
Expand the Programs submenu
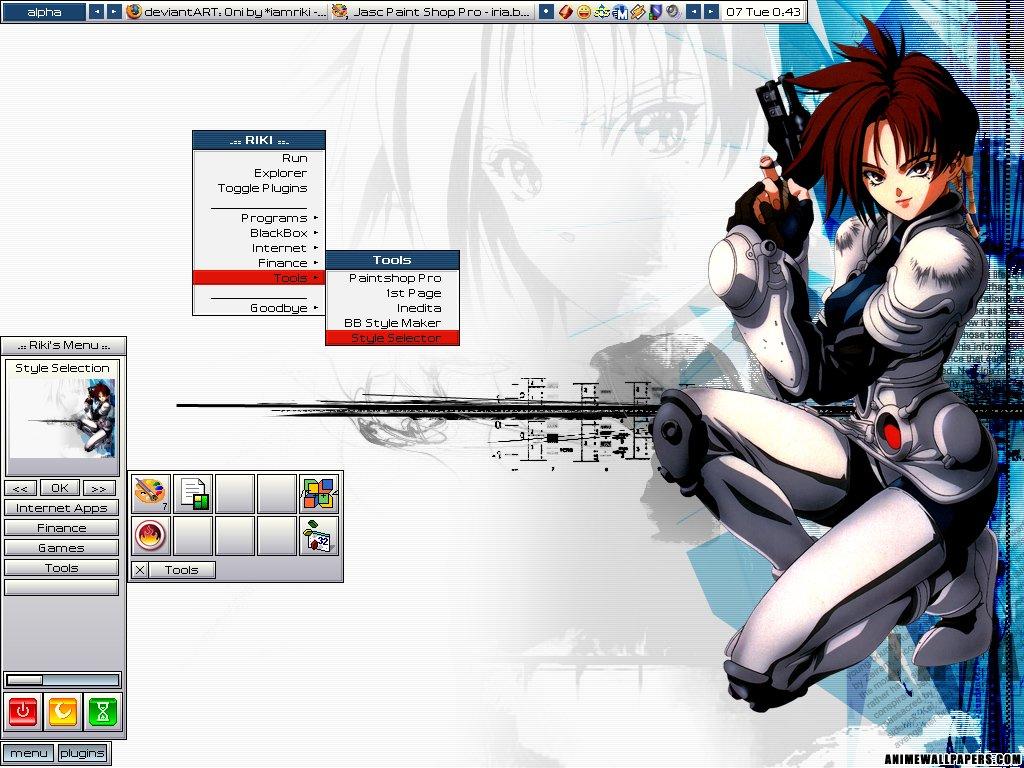(x=259, y=218)
